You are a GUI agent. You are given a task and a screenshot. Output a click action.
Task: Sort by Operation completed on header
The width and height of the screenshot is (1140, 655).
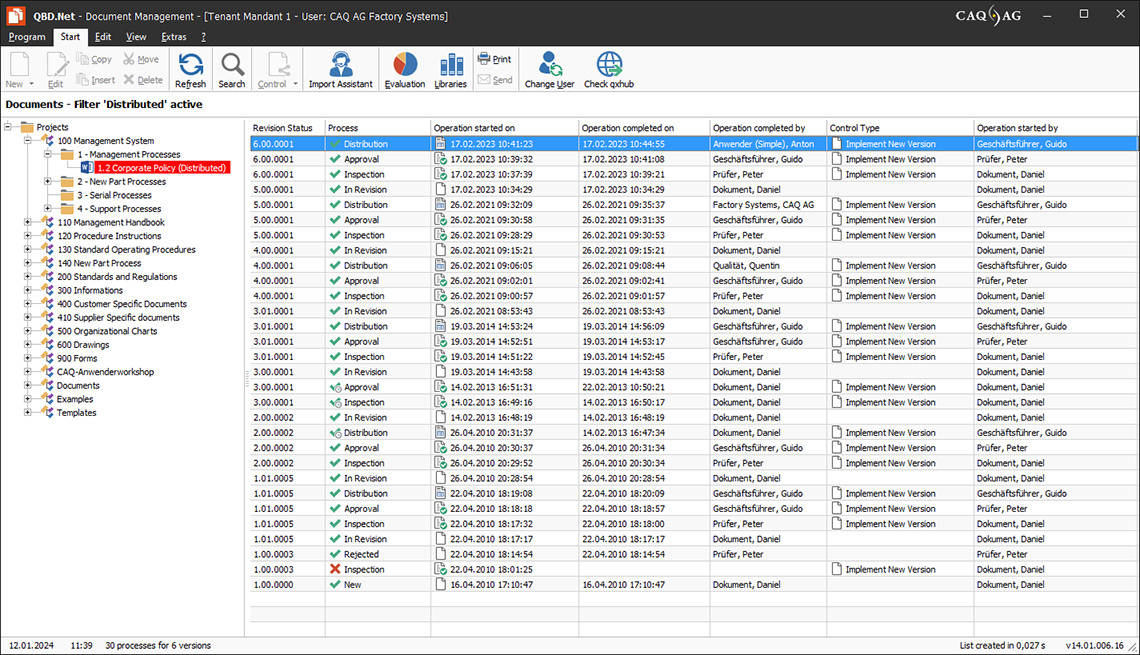(644, 128)
